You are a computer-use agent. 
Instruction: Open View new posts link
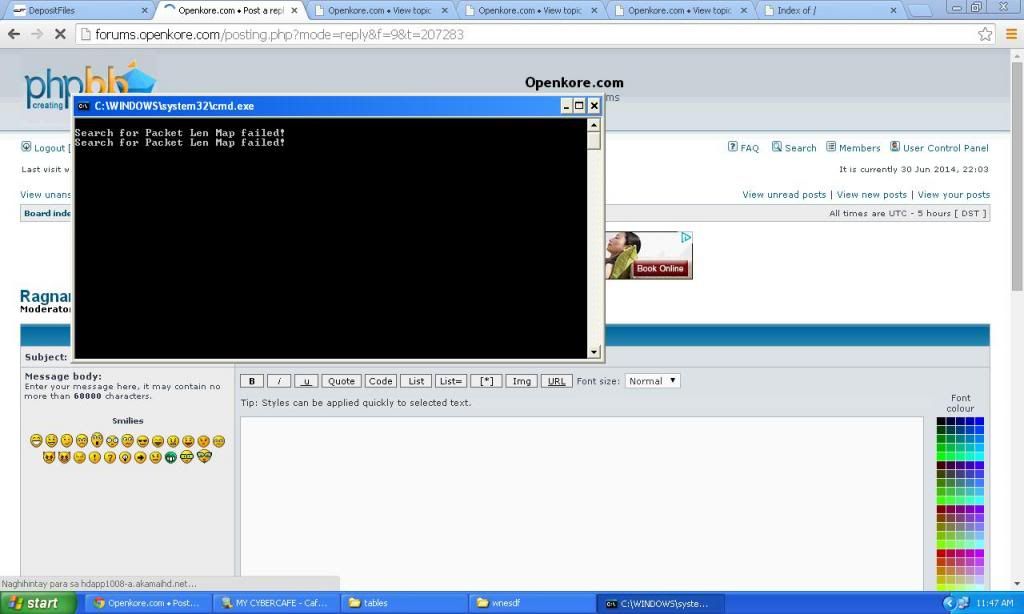871,195
